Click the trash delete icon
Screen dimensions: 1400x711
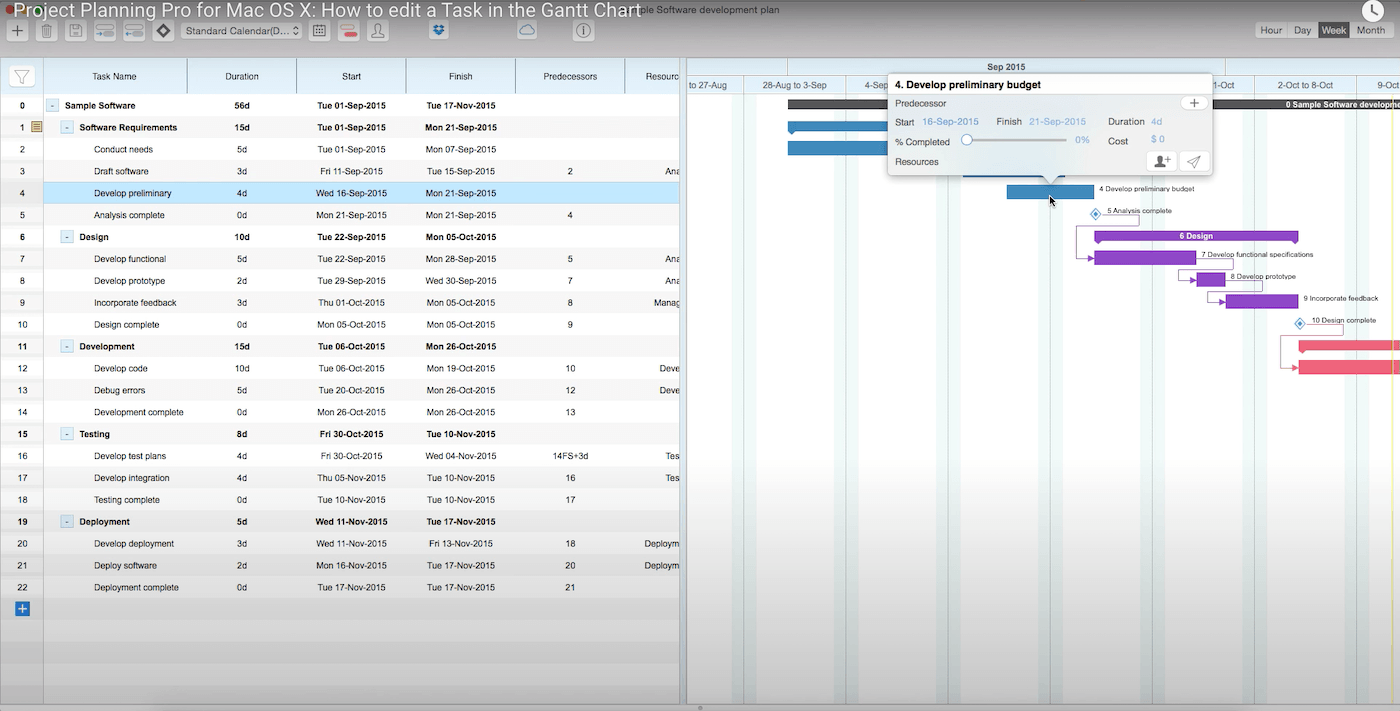tap(46, 31)
